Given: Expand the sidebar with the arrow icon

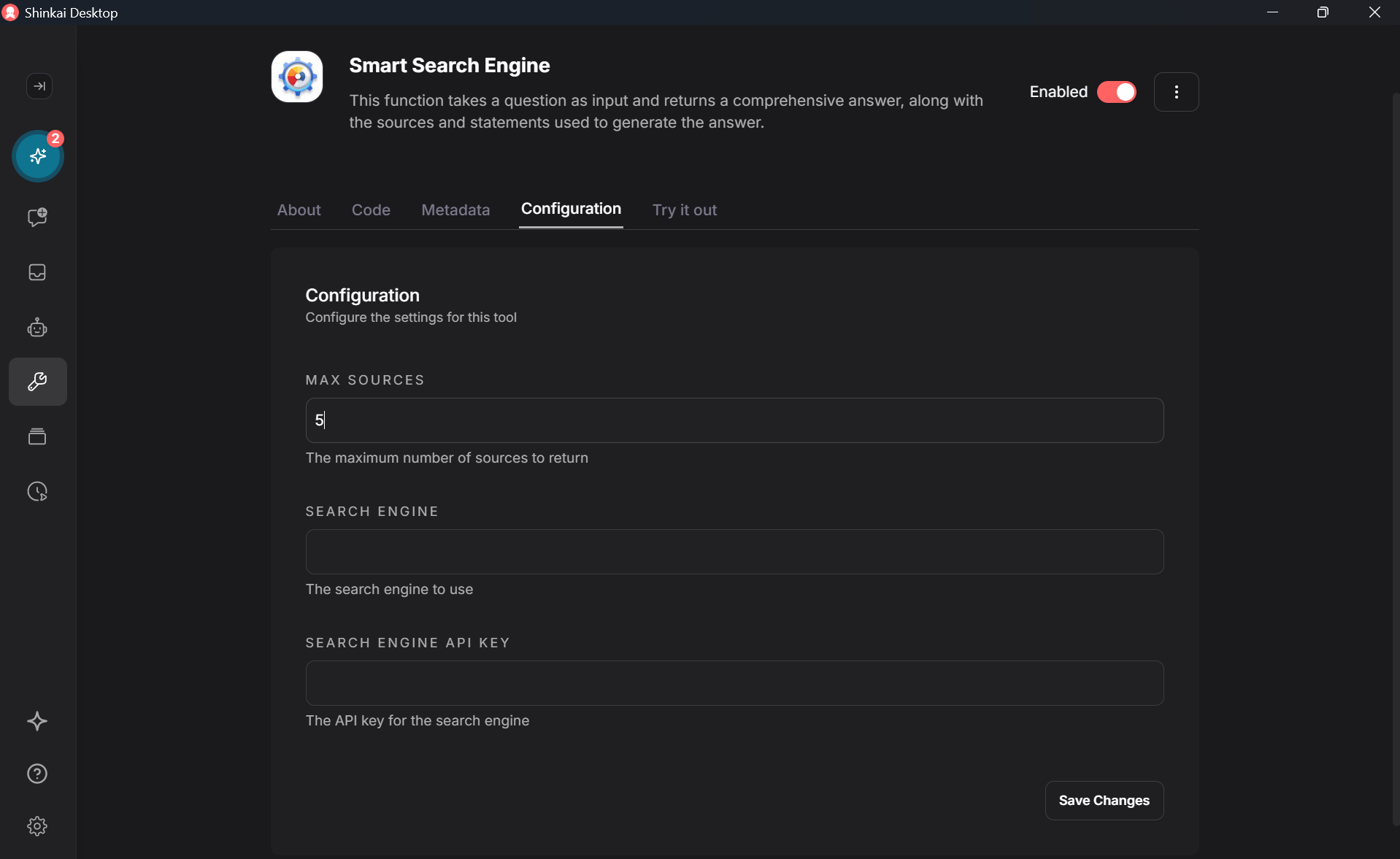Looking at the screenshot, I should (x=39, y=86).
